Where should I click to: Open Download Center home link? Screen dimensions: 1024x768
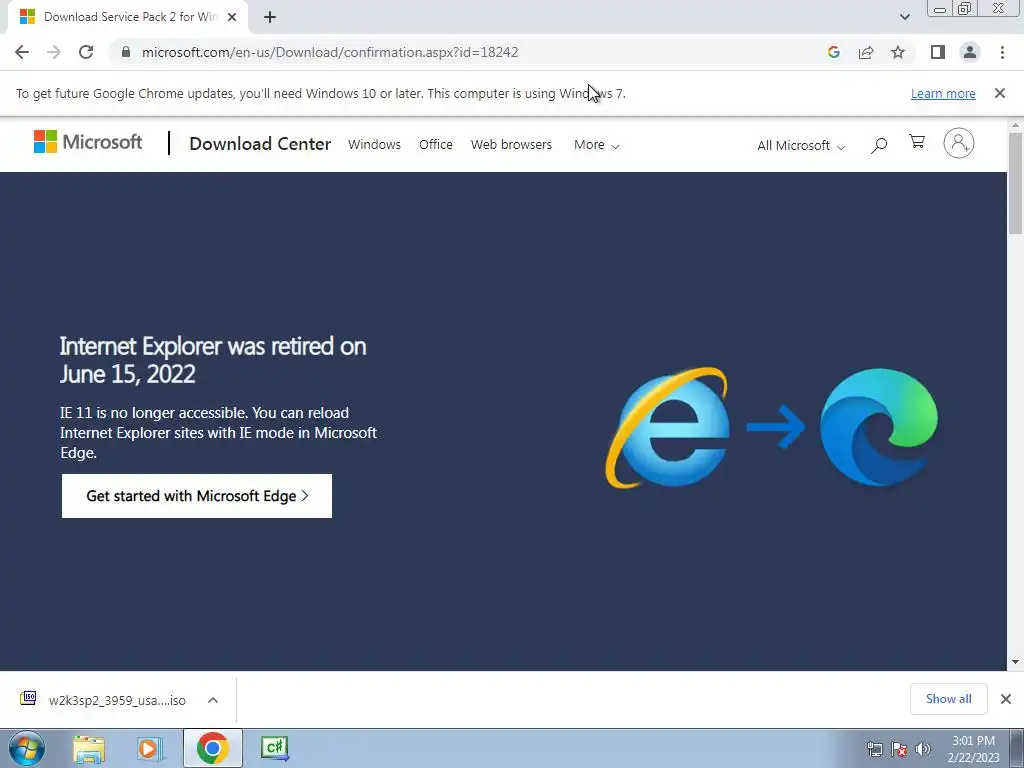point(260,144)
